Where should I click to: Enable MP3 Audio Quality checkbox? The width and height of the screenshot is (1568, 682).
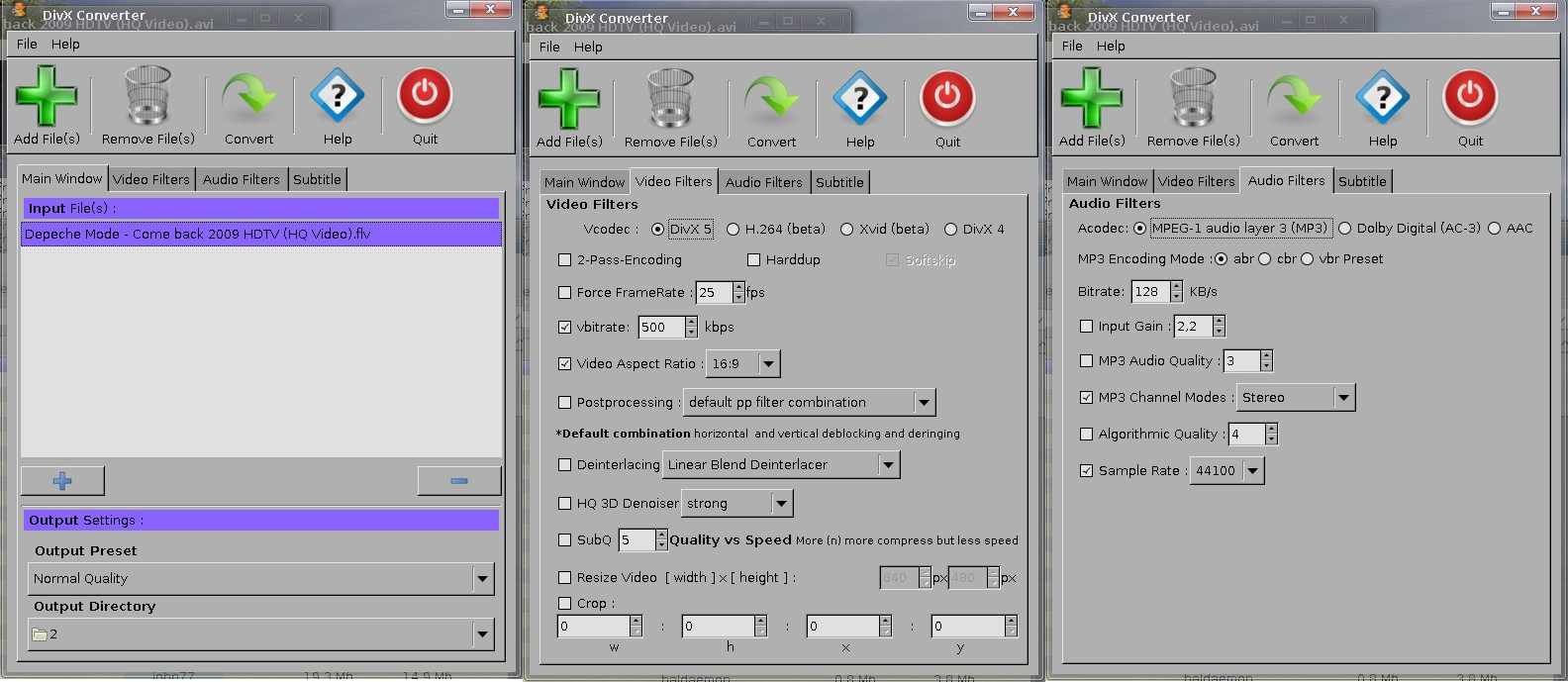pyautogui.click(x=1087, y=361)
